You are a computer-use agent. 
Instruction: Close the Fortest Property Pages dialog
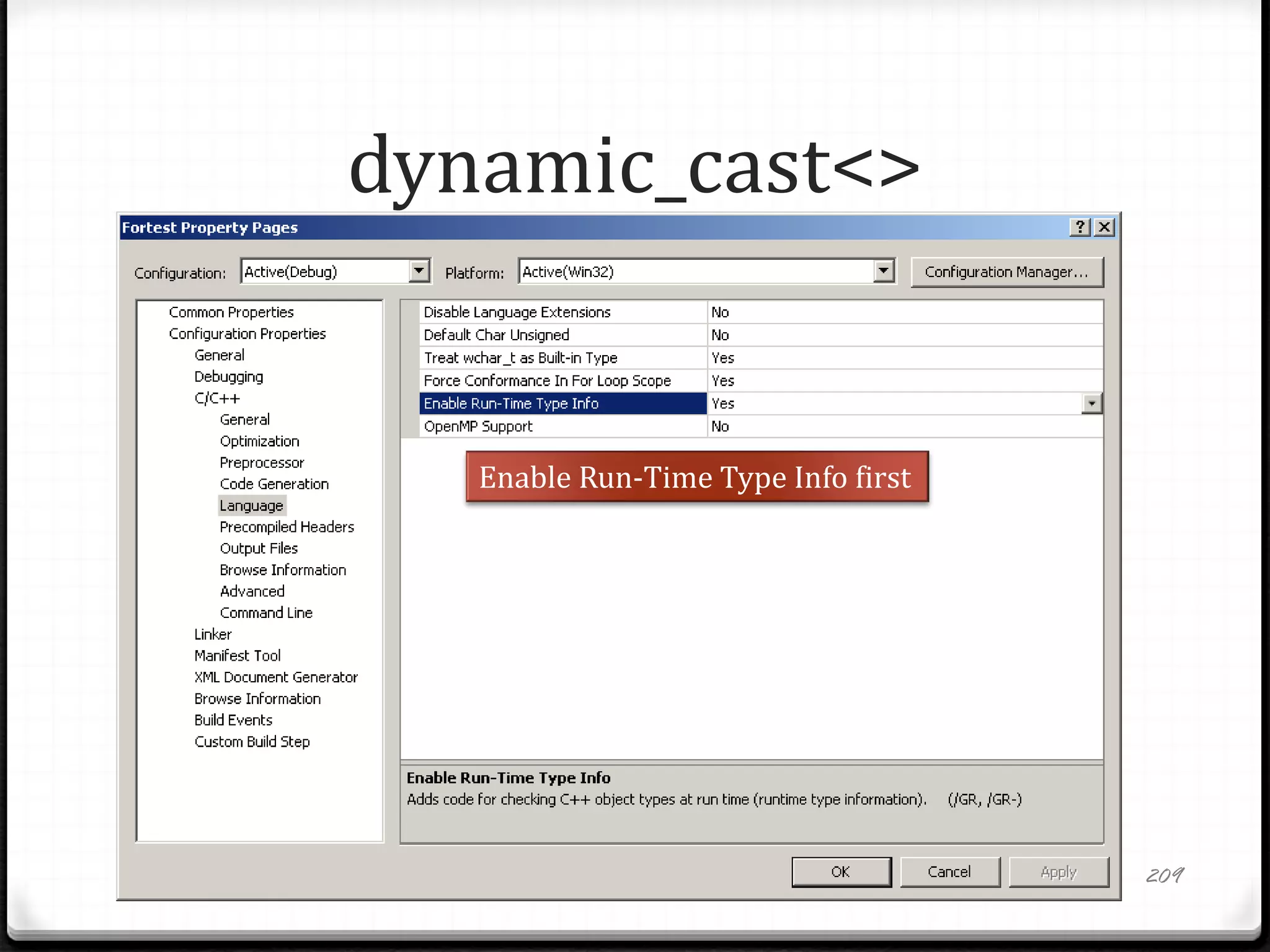coord(1104,227)
